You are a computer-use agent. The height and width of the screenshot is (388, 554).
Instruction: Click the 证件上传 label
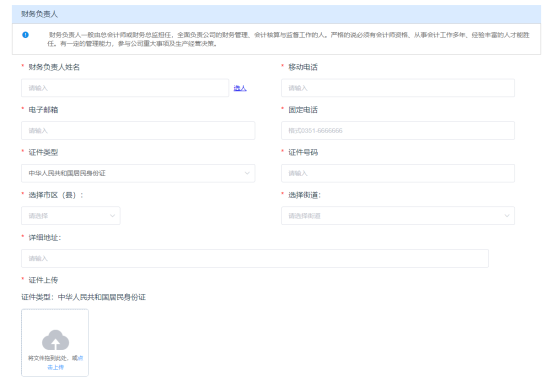click(43, 280)
